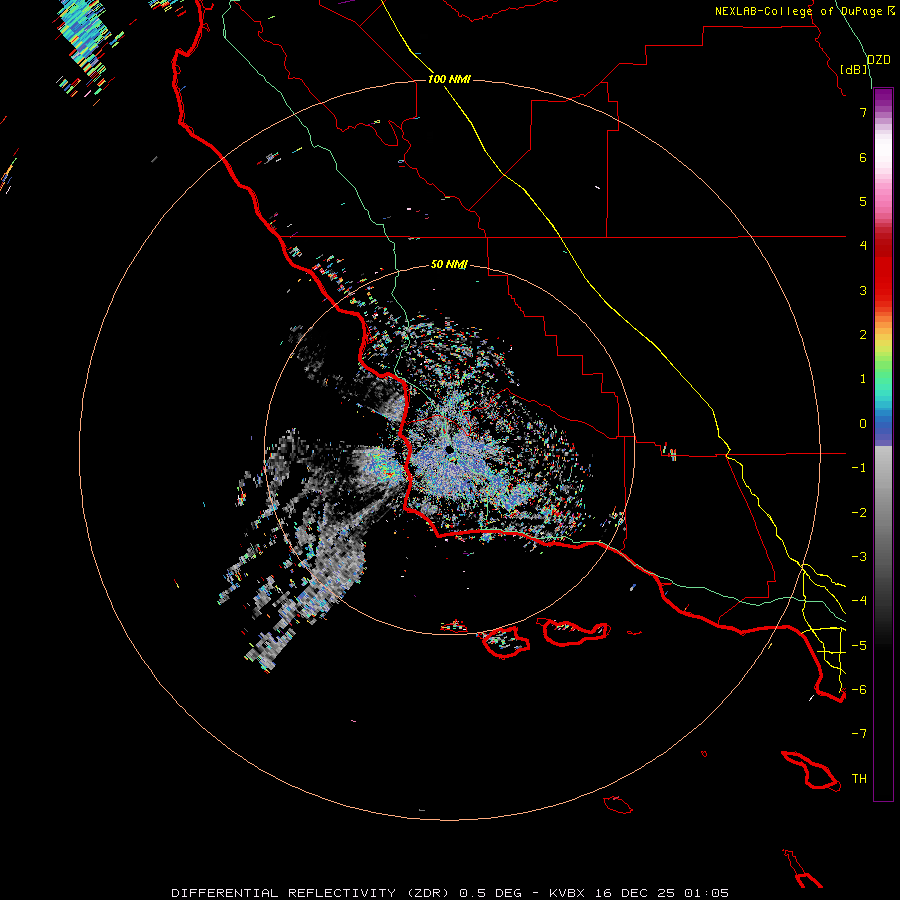The width and height of the screenshot is (900, 900).
Task: Click the 0.5 DEG elevation text
Action: (x=491, y=893)
